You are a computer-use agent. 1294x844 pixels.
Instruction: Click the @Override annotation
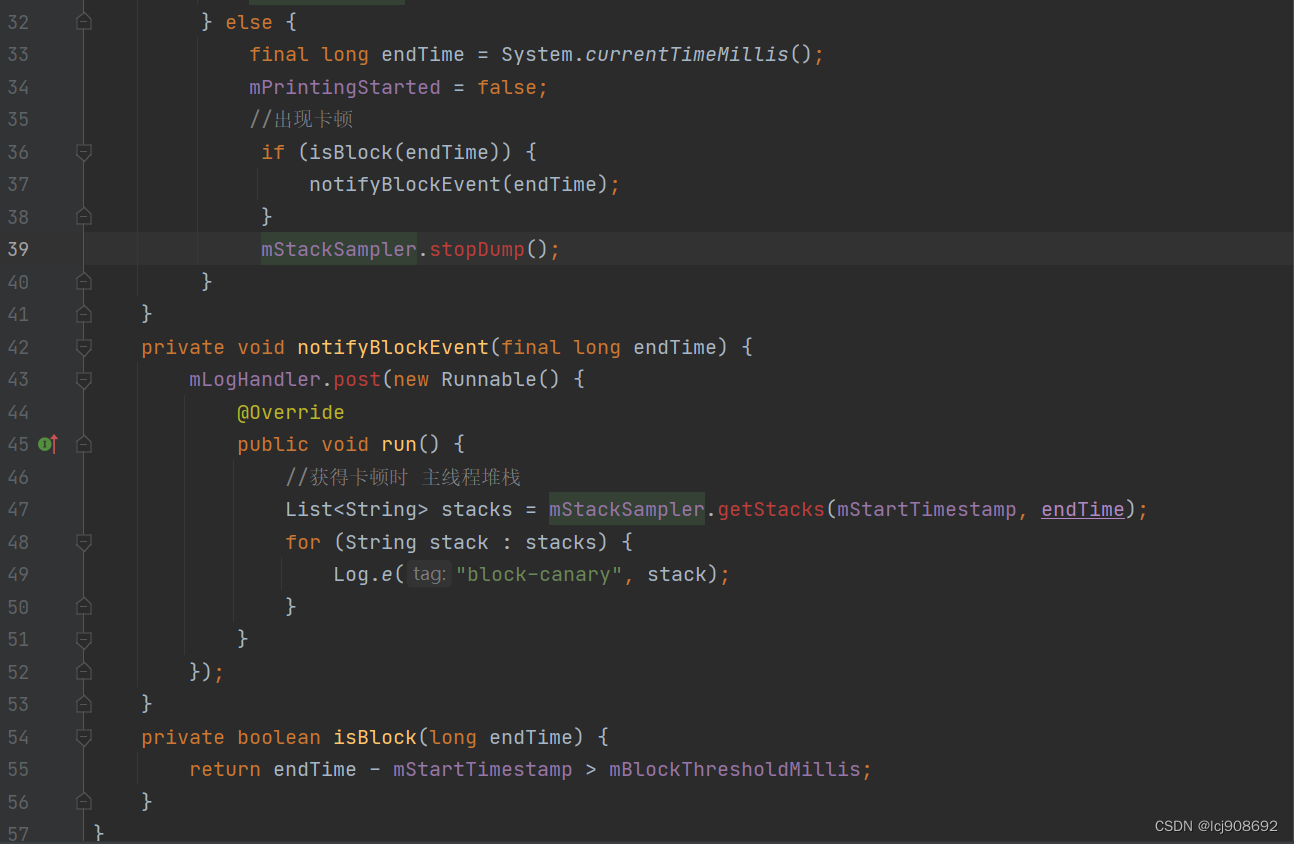pos(291,412)
